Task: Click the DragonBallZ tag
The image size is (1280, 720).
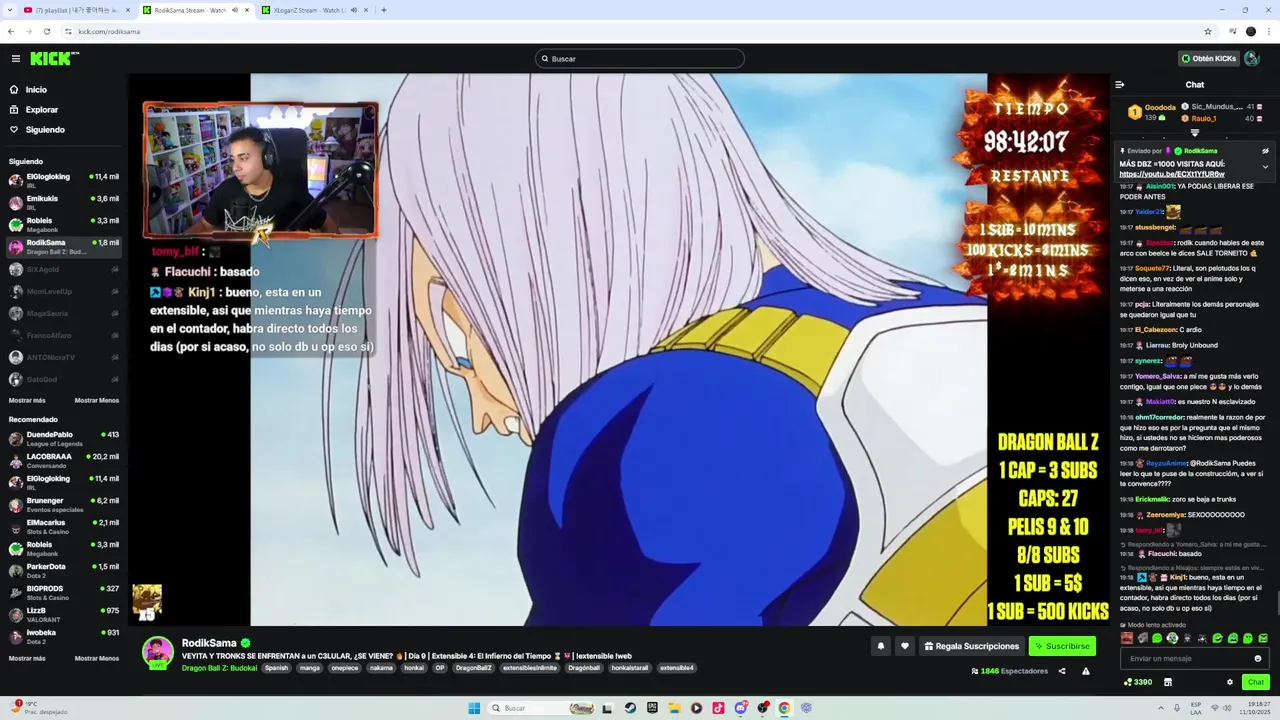Action: 474,668
